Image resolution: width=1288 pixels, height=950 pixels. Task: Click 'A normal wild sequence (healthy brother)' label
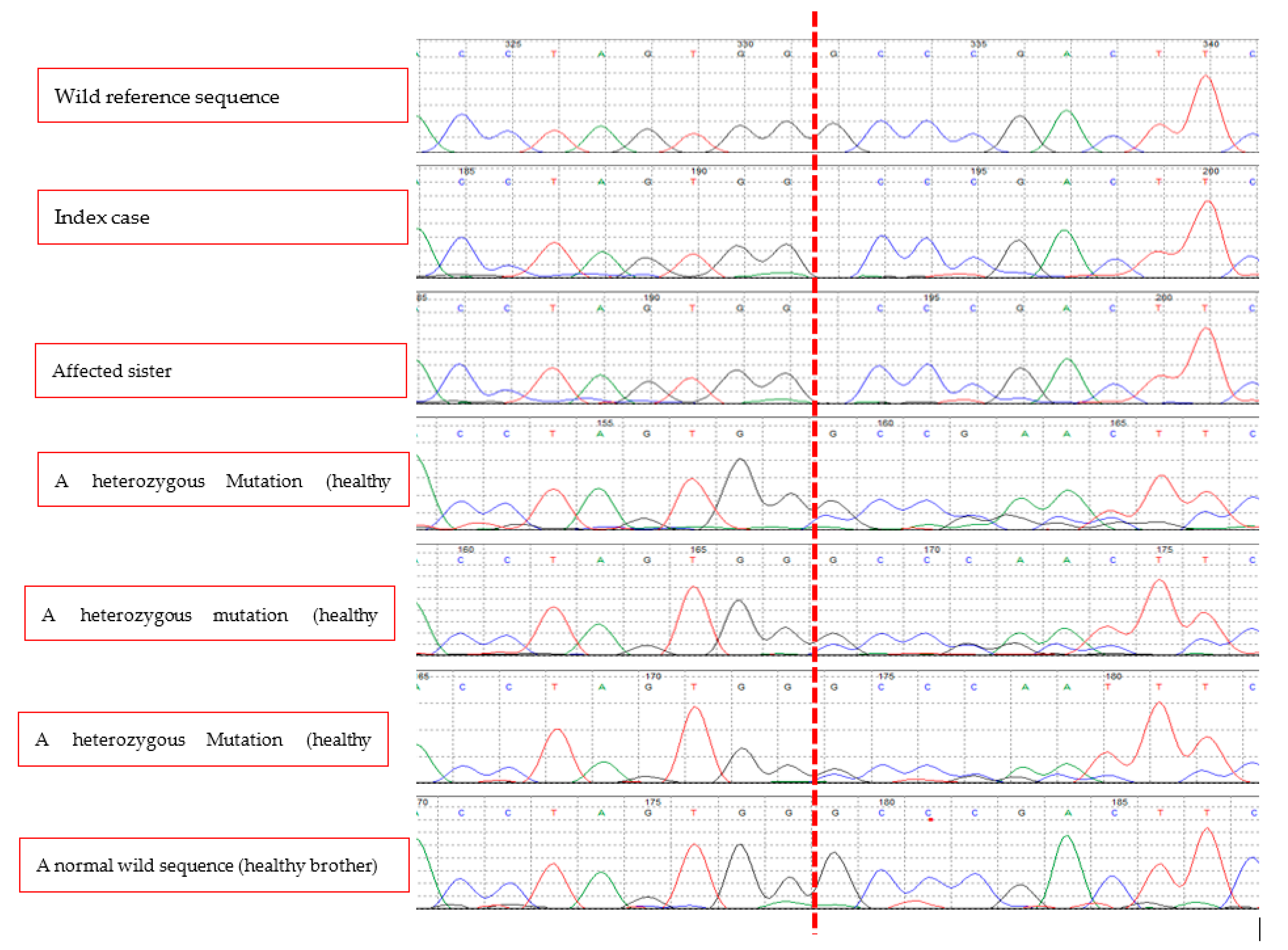tap(214, 866)
